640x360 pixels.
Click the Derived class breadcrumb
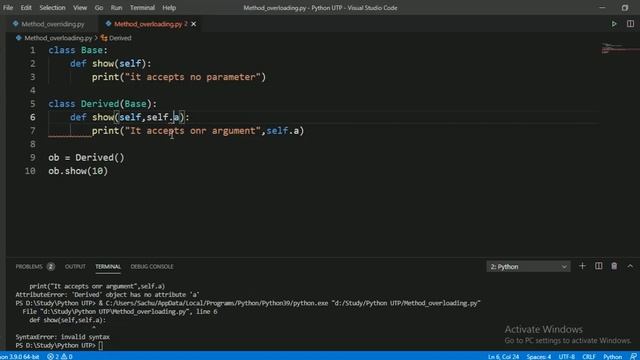[116, 38]
